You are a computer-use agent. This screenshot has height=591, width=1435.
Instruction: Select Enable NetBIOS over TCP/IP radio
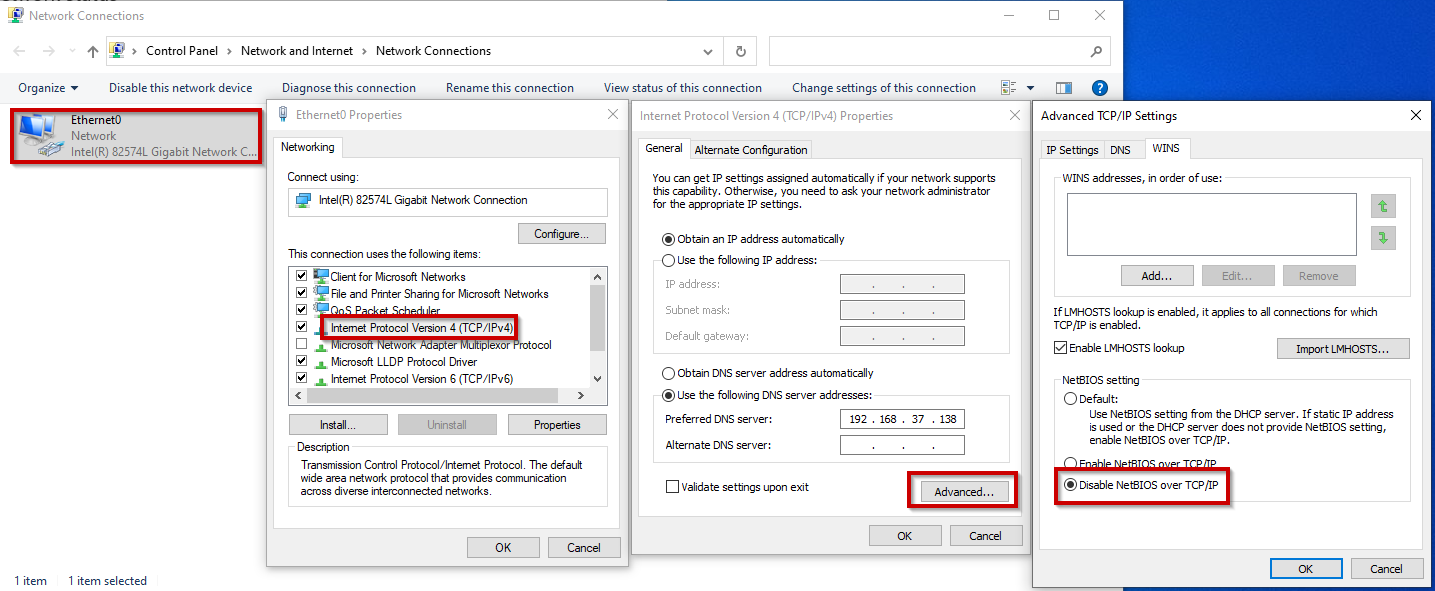coord(1070,464)
